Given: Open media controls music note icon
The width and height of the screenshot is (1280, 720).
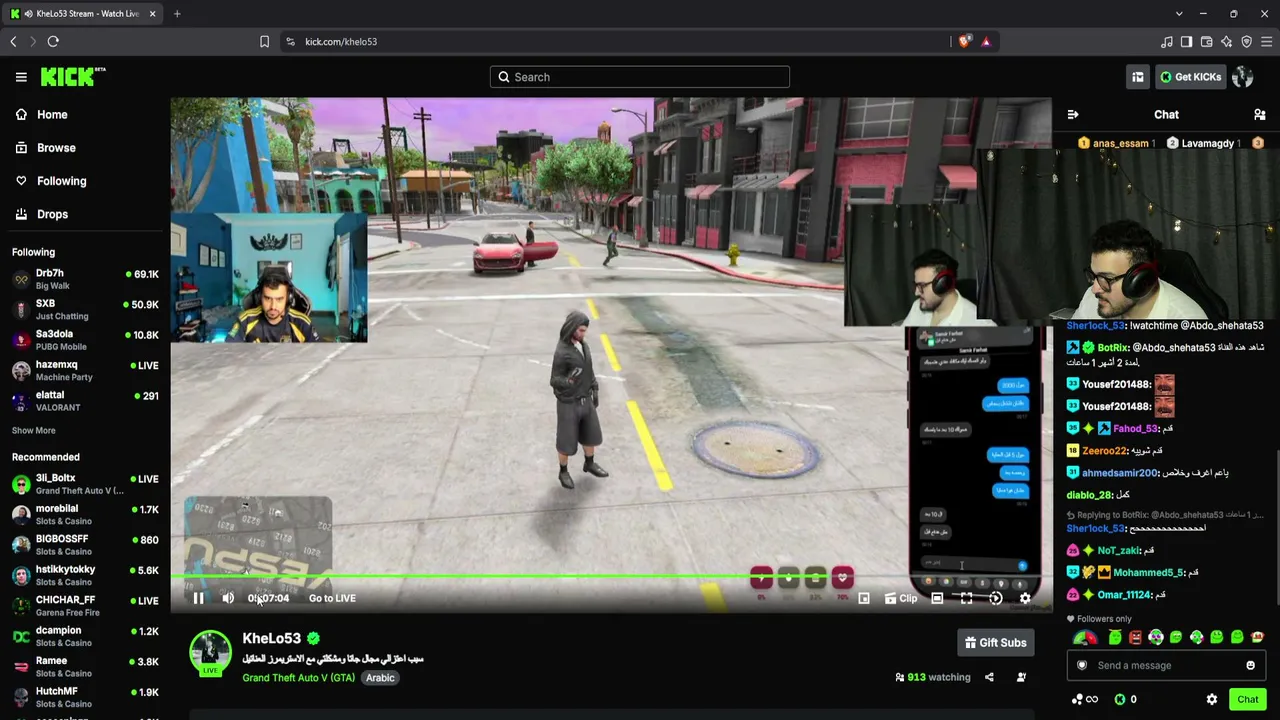Looking at the screenshot, I should click(x=1166, y=42).
